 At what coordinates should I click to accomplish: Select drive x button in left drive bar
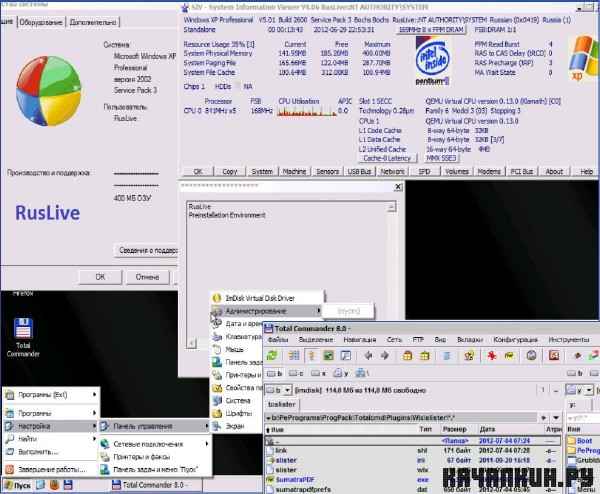[318, 373]
